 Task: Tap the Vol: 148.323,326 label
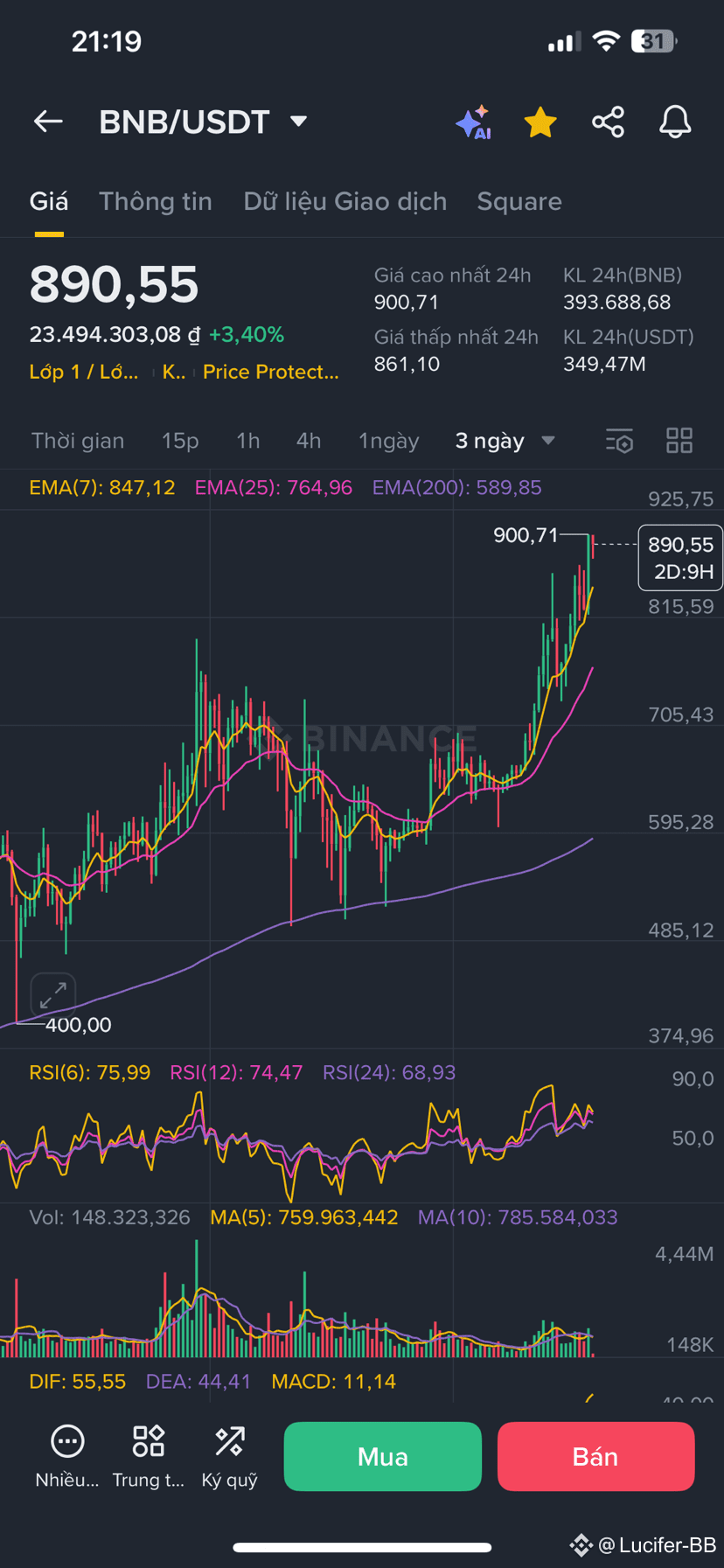(109, 1217)
